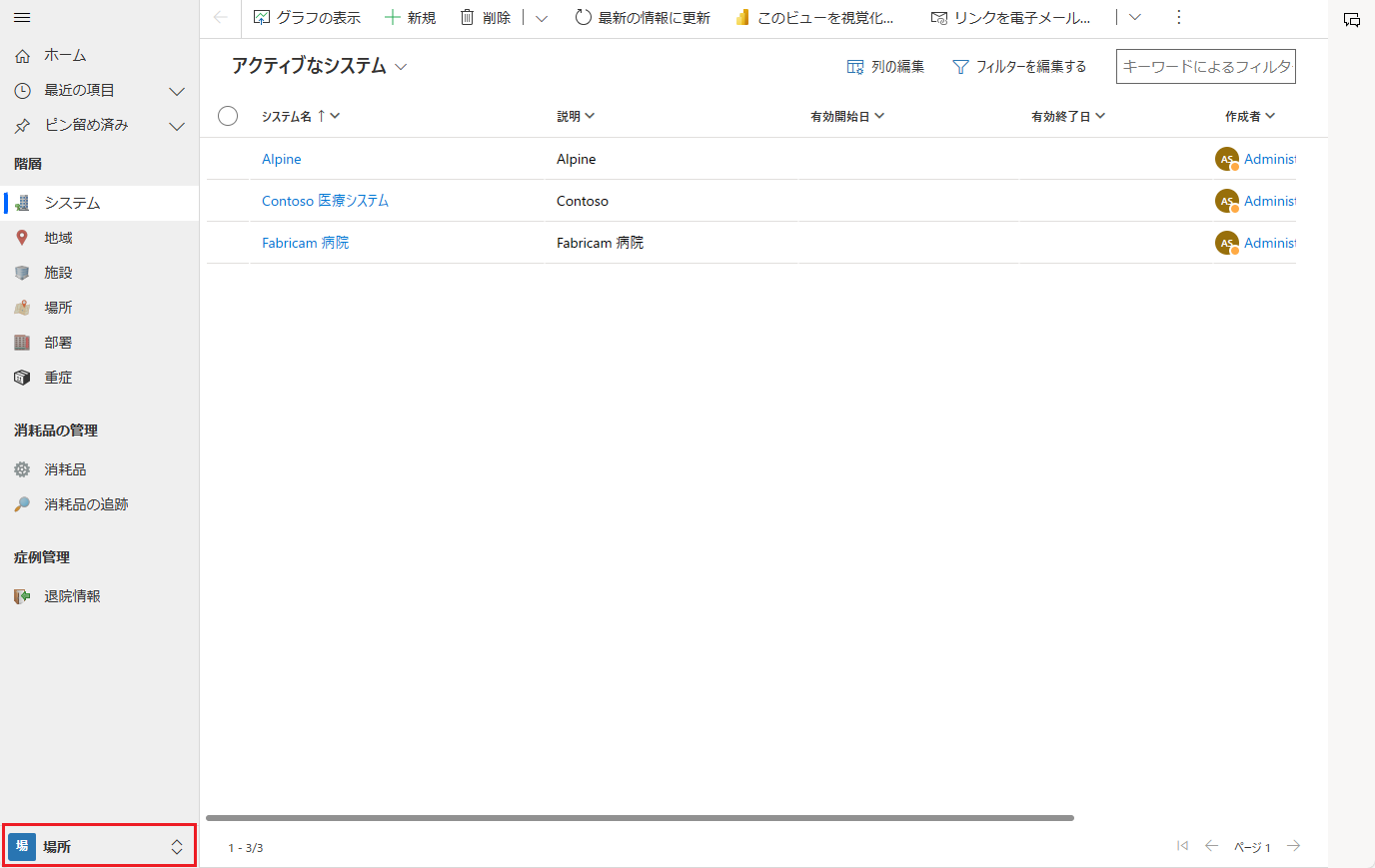1375x868 pixels.
Task: Open the chat pane icon
Action: coord(1352,20)
